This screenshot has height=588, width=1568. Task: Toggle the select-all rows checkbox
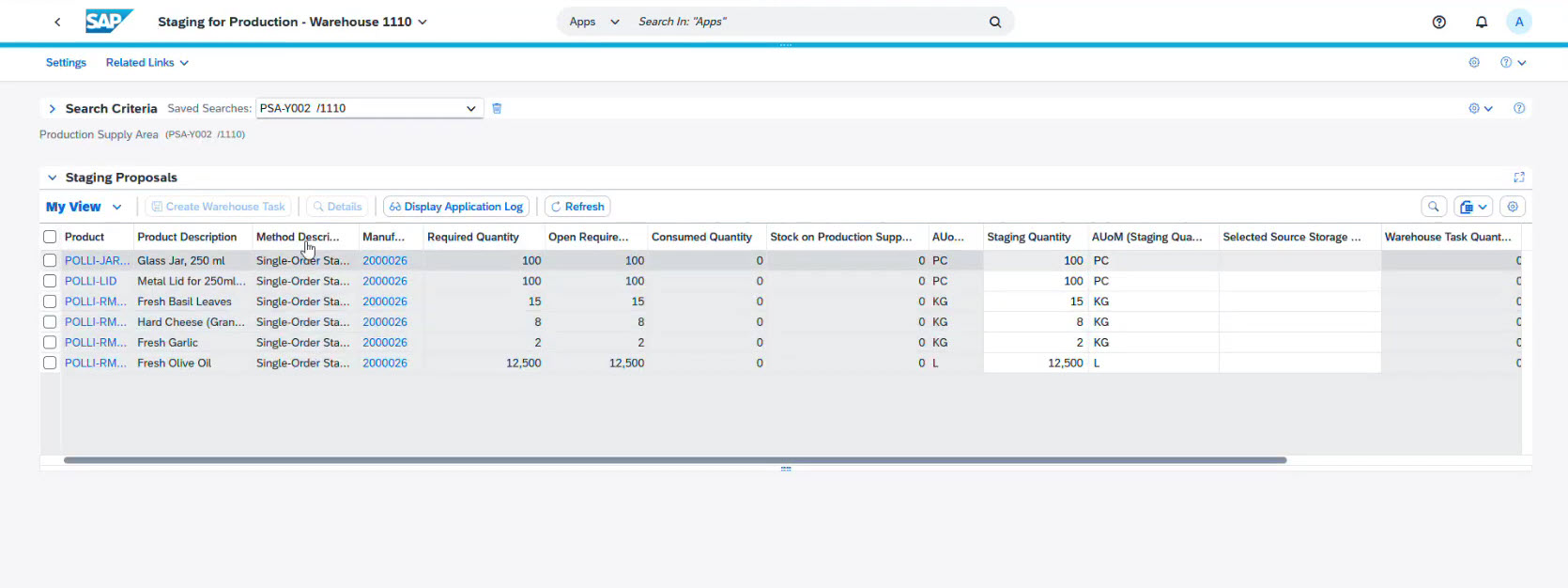click(50, 237)
